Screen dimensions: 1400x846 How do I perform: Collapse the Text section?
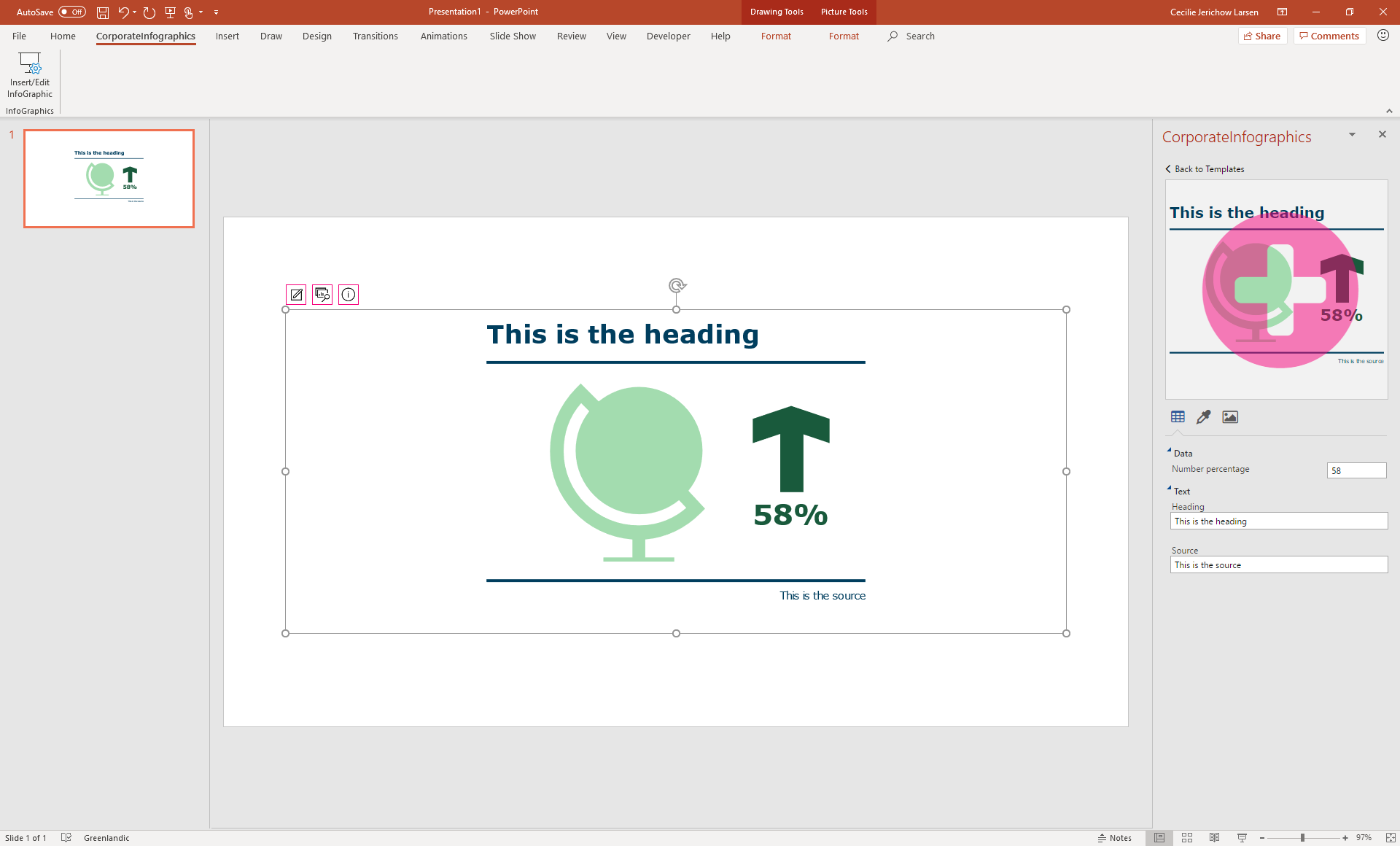coord(1169,489)
